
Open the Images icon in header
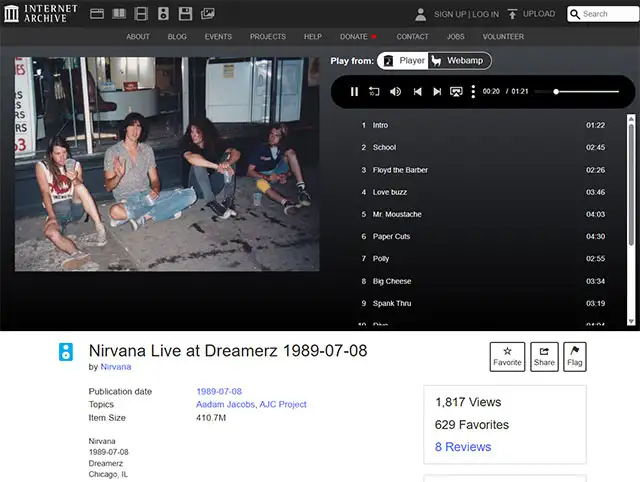tap(208, 14)
